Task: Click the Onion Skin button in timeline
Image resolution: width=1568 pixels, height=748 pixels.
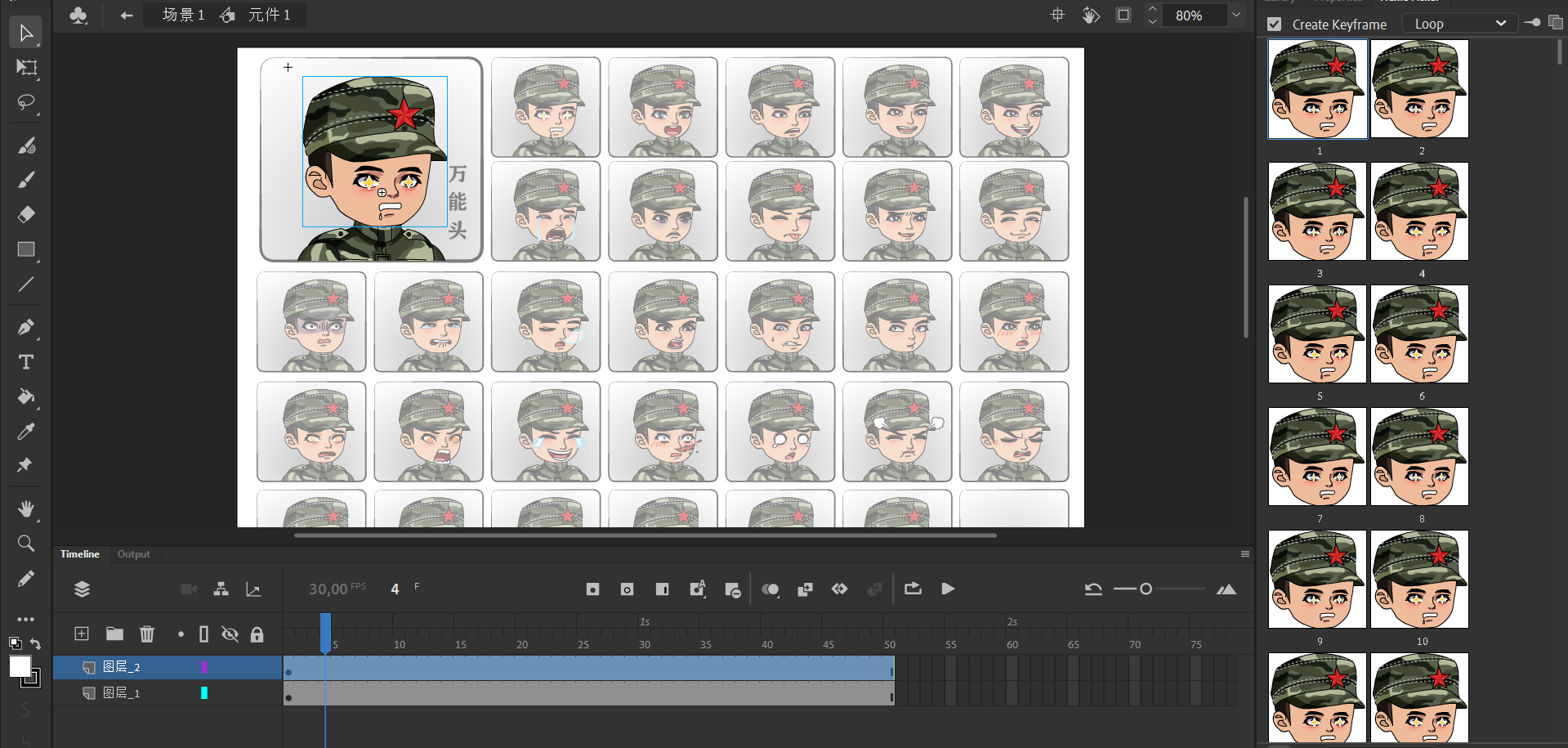Action: pos(770,589)
